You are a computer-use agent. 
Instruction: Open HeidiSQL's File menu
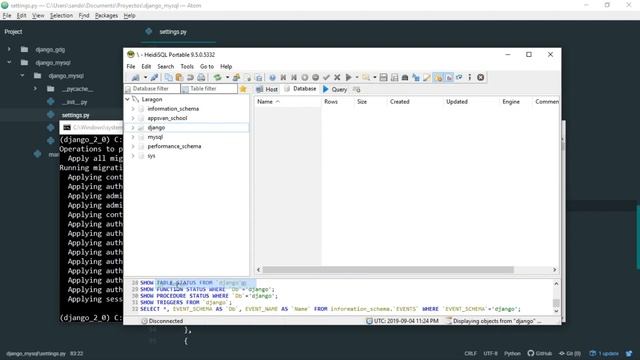(x=131, y=66)
